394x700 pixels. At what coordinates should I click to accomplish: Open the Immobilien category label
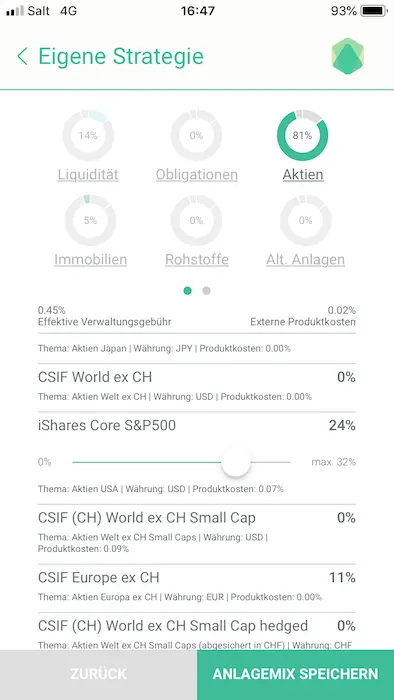pos(91,259)
